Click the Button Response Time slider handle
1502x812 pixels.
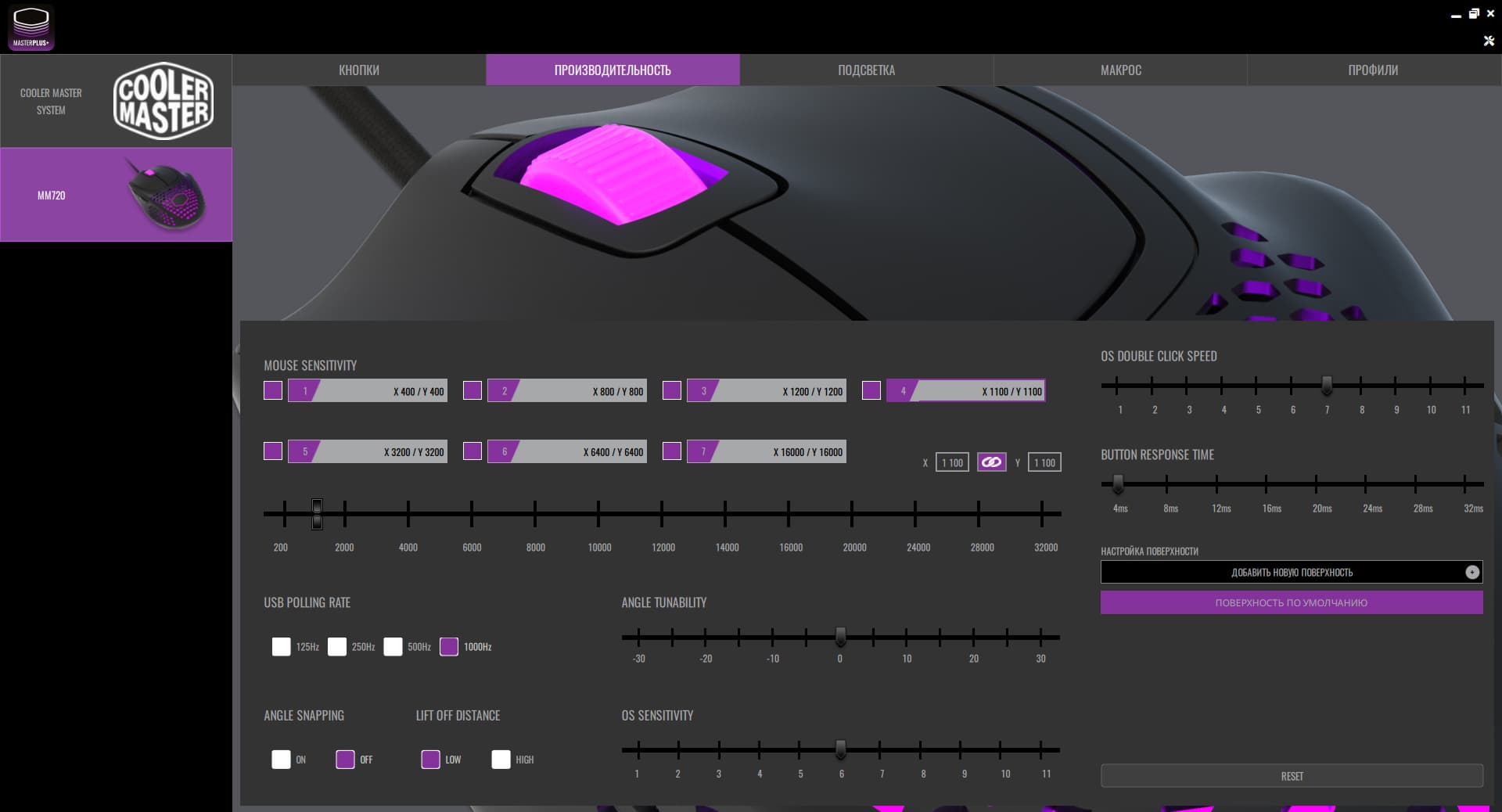(1118, 483)
